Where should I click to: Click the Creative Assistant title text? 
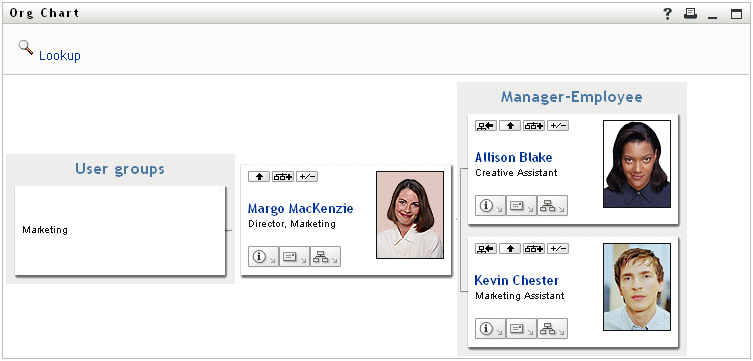516,173
